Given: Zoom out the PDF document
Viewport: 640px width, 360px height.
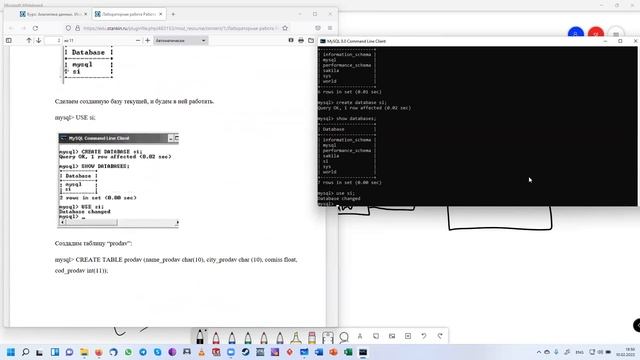Looking at the screenshot, I should pyautogui.click(x=138, y=40).
